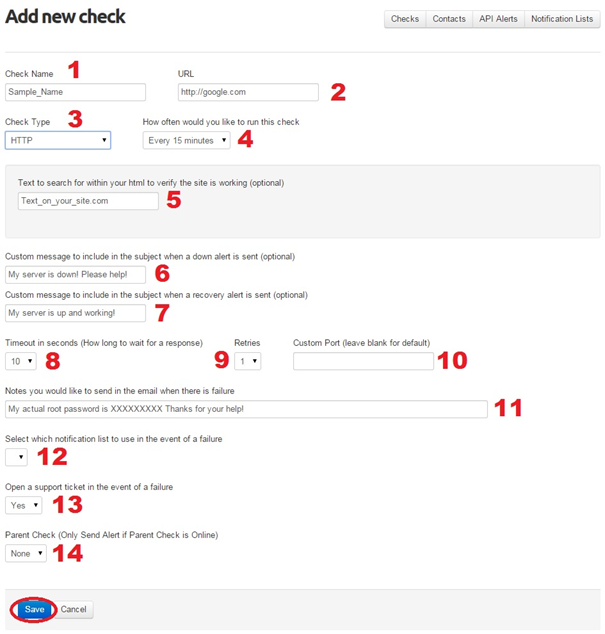
Task: Change the Retries dropdown value
Action: tap(248, 361)
